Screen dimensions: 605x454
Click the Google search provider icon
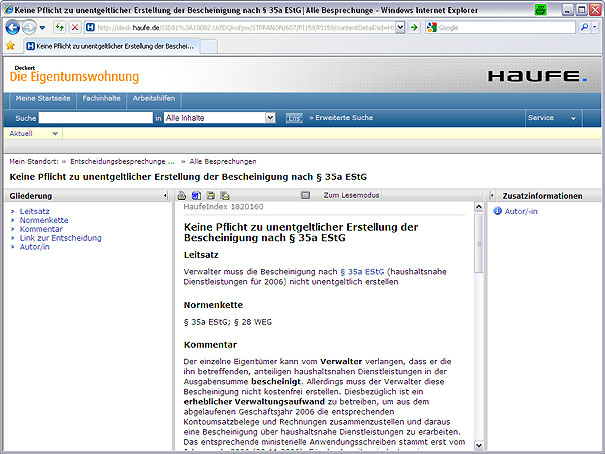click(431, 27)
